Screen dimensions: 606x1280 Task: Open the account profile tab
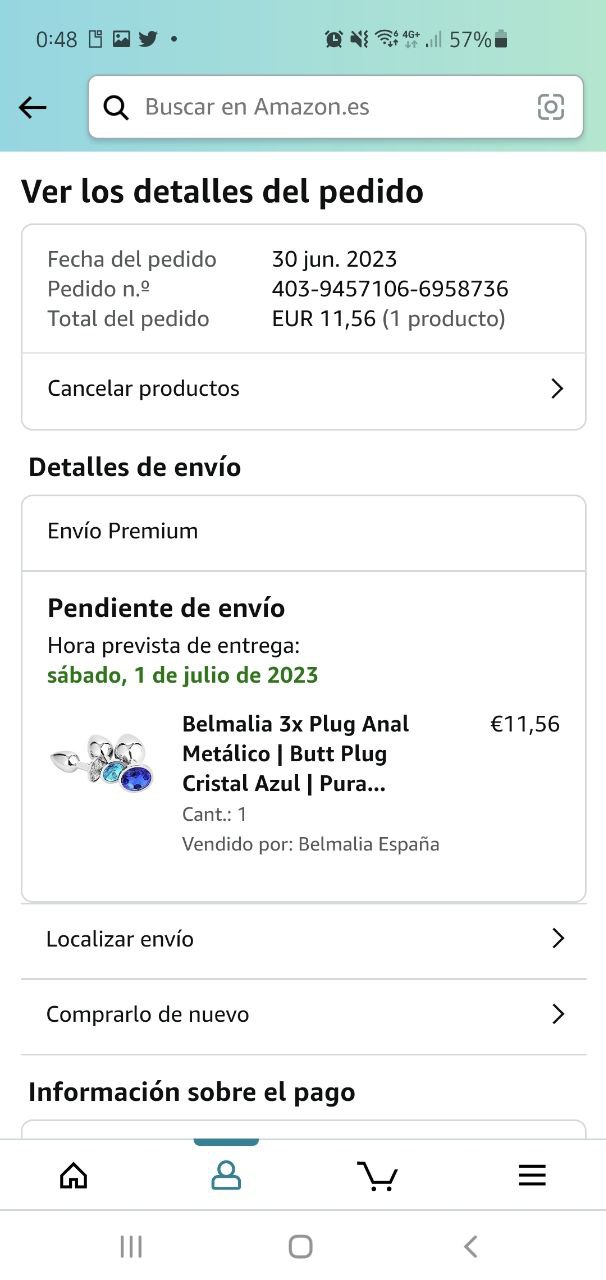[226, 1175]
